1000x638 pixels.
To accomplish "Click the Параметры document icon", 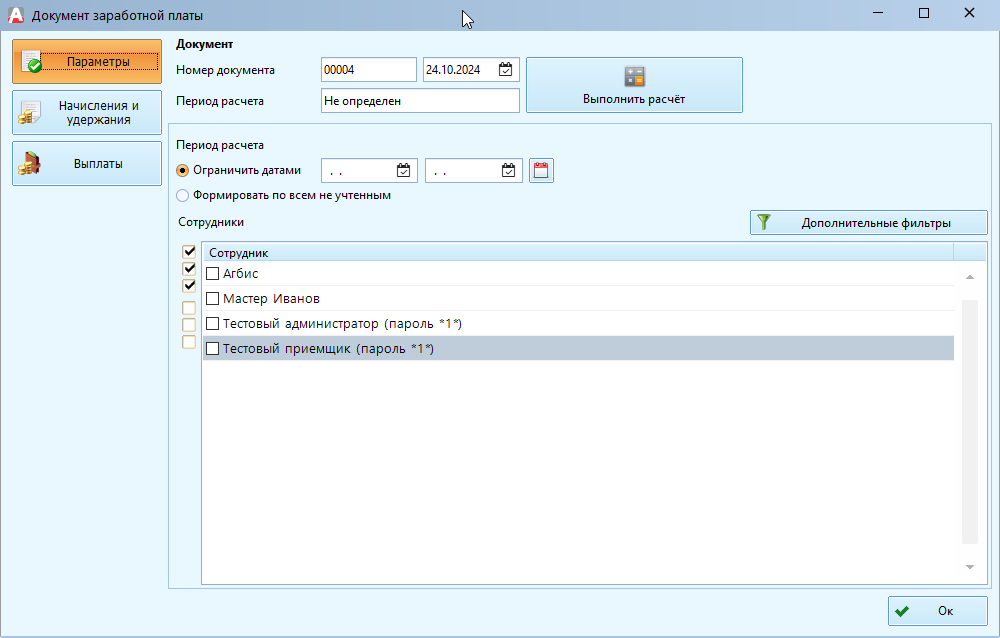I will click(31, 62).
